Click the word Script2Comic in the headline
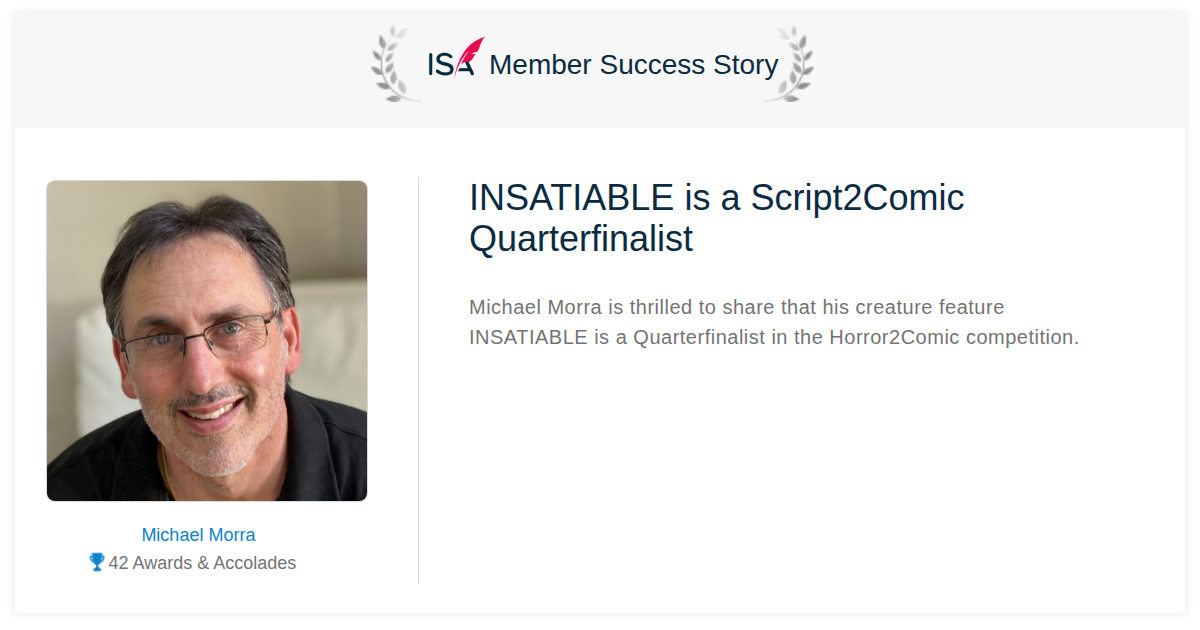Image resolution: width=1200 pixels, height=630 pixels. 857,198
